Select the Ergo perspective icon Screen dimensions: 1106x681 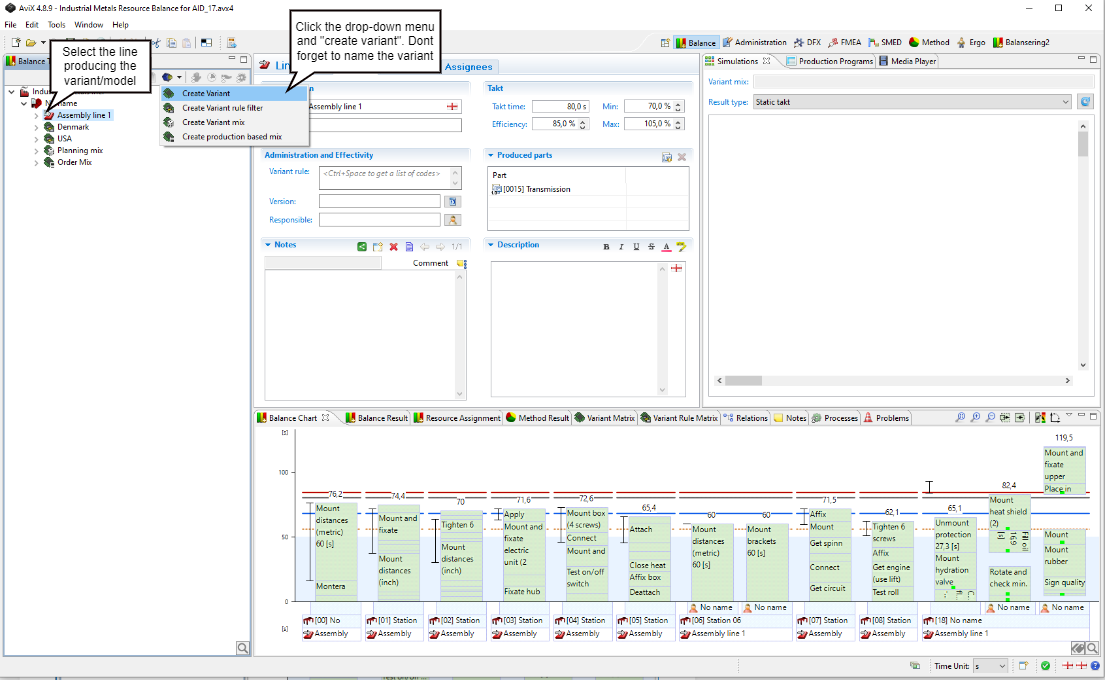tap(971, 43)
